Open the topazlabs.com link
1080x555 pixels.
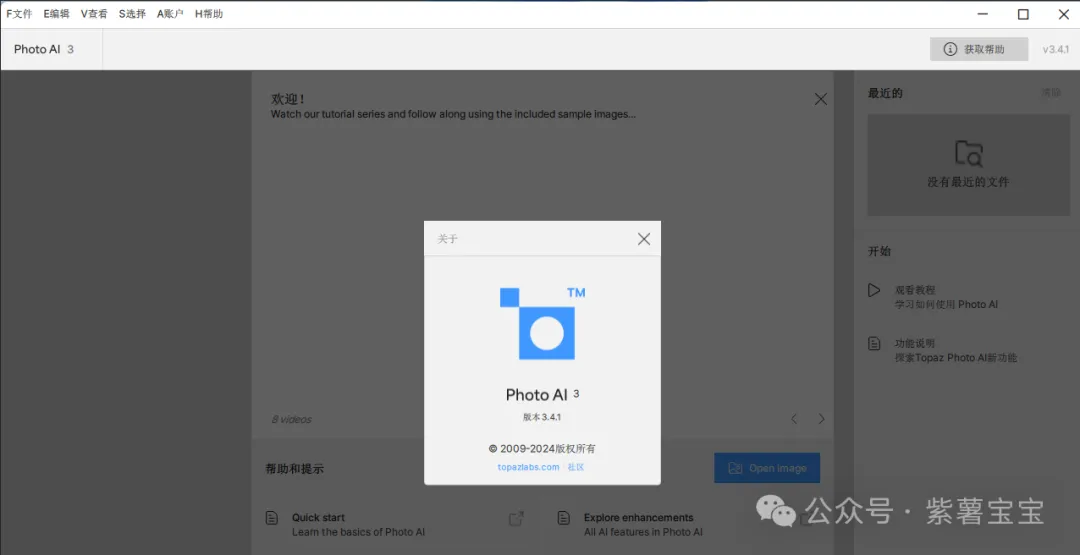click(x=528, y=467)
